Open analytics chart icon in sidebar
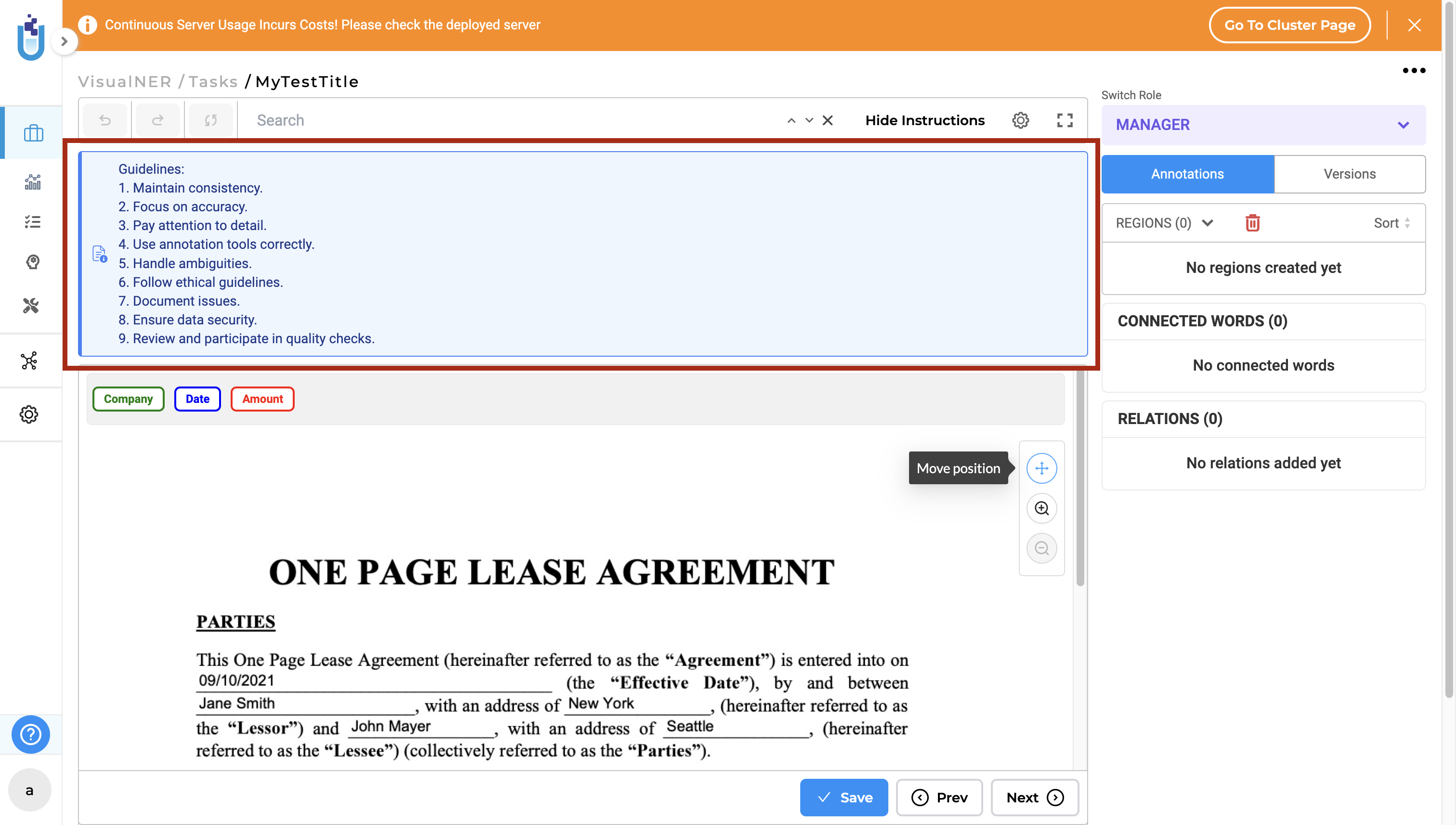 click(33, 181)
